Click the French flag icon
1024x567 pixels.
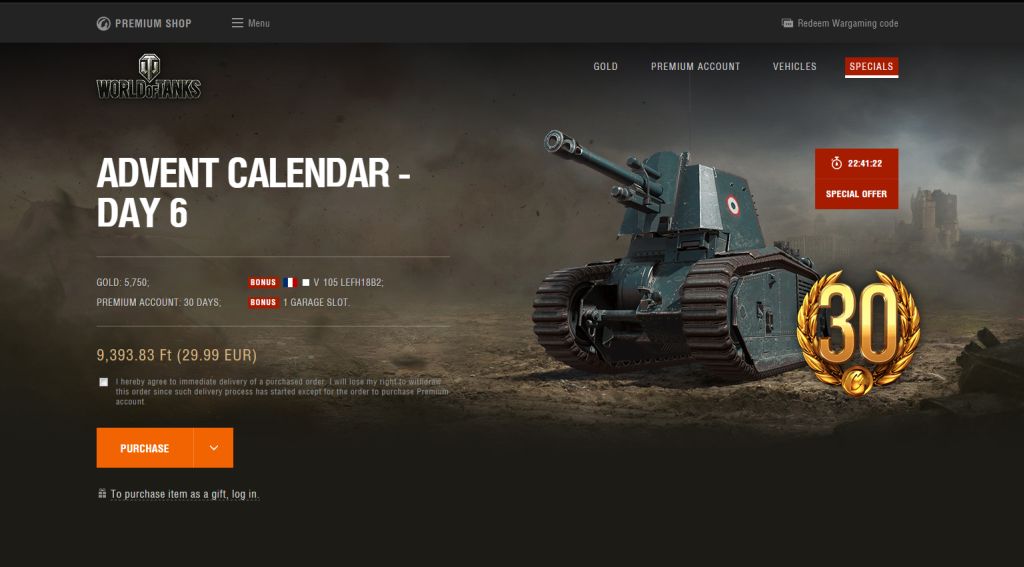click(291, 283)
